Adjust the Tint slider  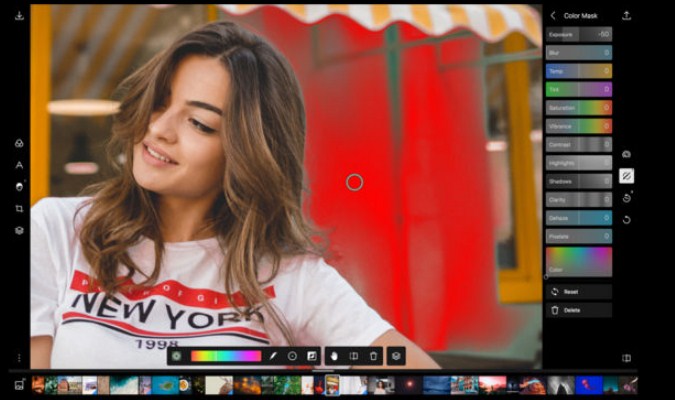pyautogui.click(x=579, y=90)
